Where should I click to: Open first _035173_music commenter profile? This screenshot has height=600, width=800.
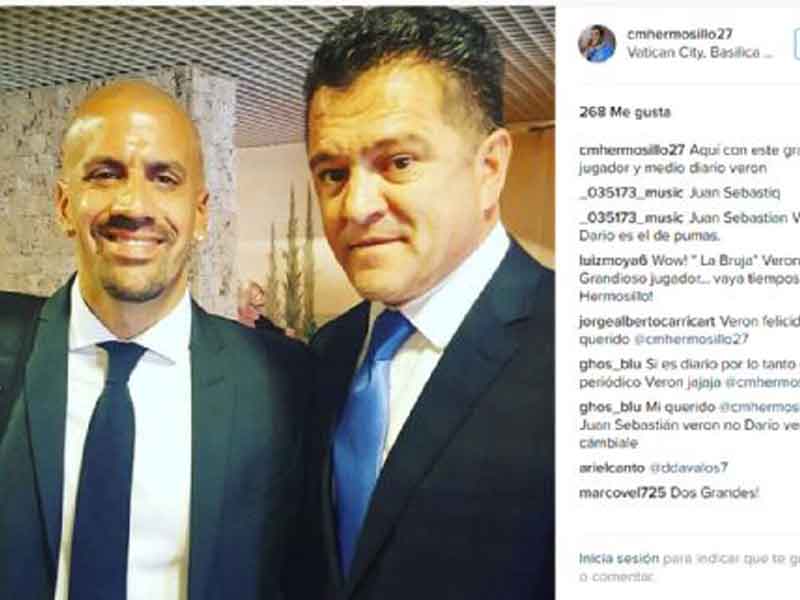631,193
